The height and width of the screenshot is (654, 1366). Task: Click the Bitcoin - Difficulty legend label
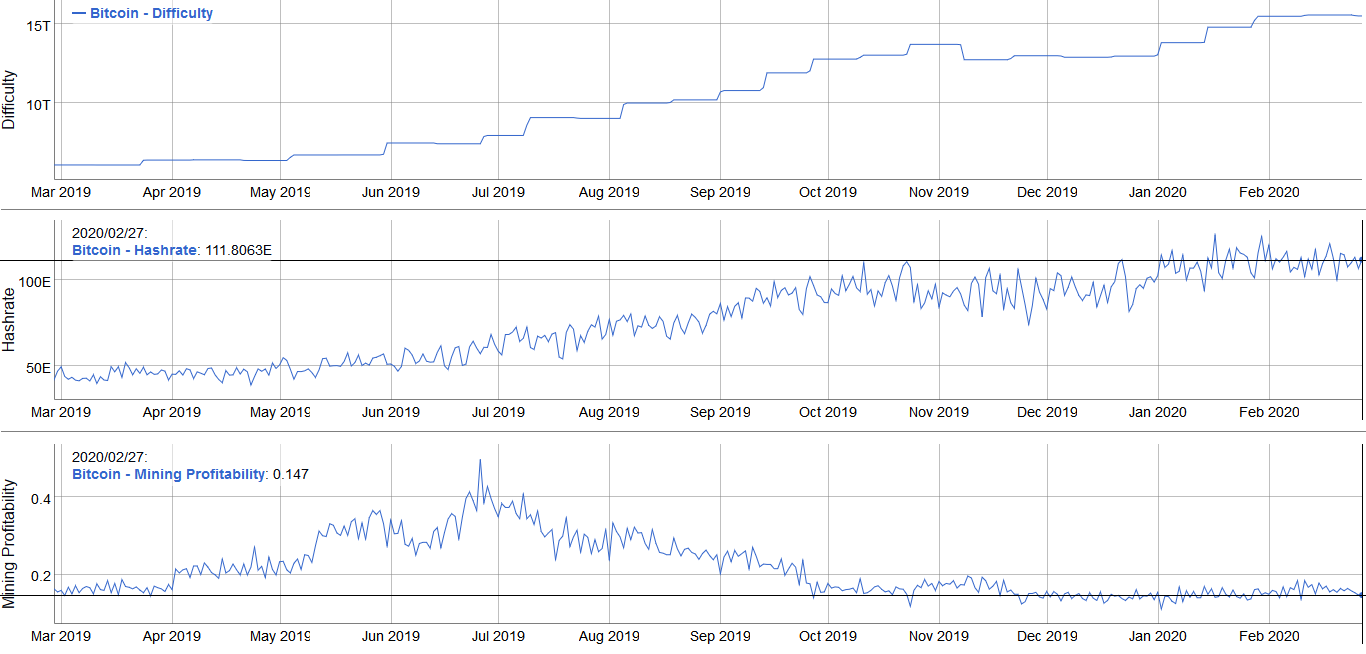[x=151, y=14]
